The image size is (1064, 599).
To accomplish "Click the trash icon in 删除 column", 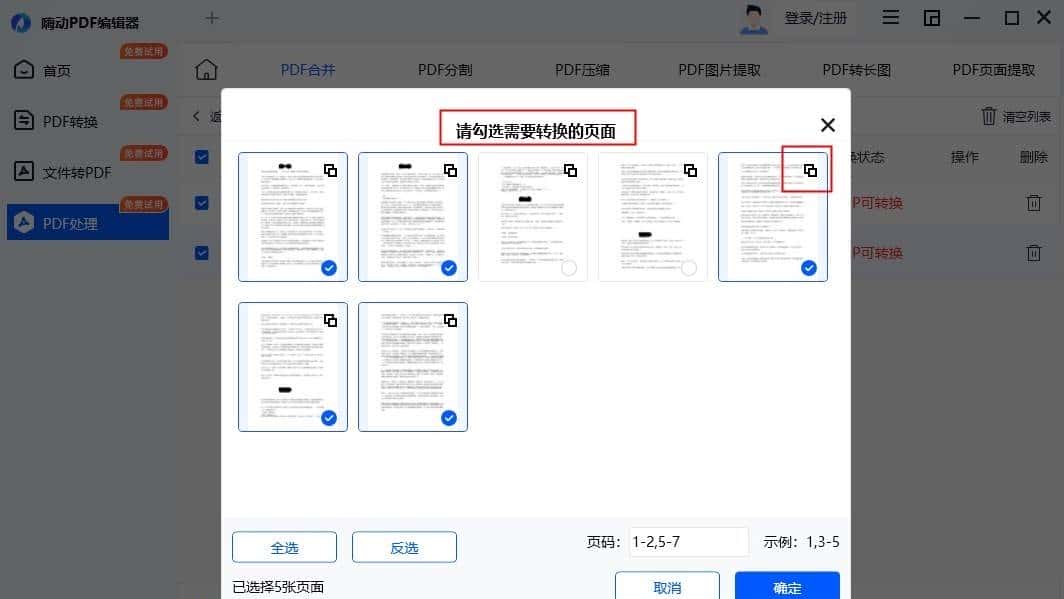I will pyautogui.click(x=1034, y=202).
